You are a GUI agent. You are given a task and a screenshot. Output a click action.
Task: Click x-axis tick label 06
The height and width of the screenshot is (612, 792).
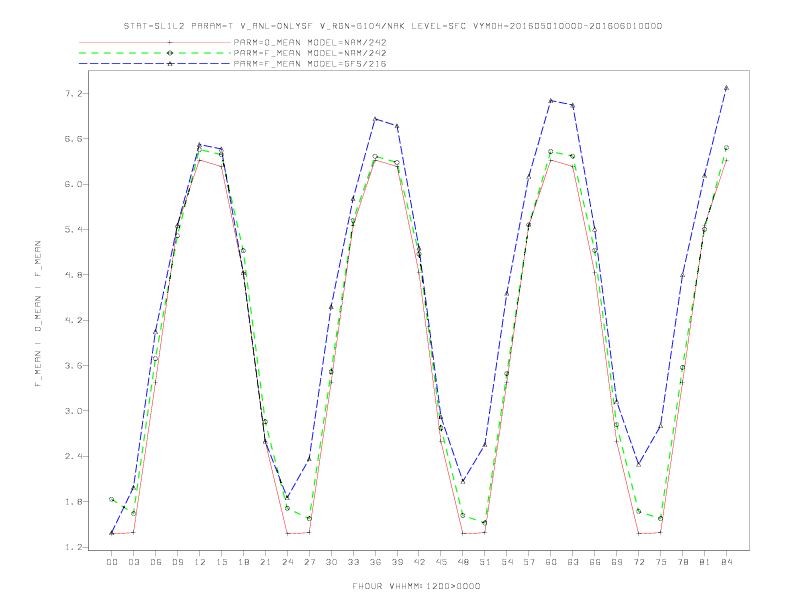(156, 562)
